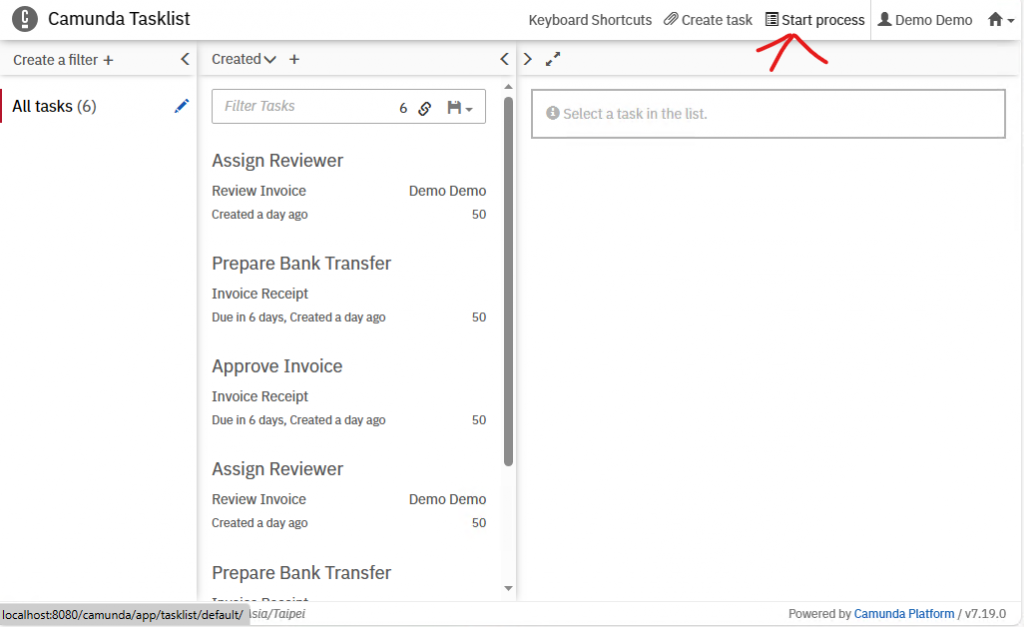Collapse the filters panel
Image resolution: width=1024 pixels, height=627 pixels.
185,59
